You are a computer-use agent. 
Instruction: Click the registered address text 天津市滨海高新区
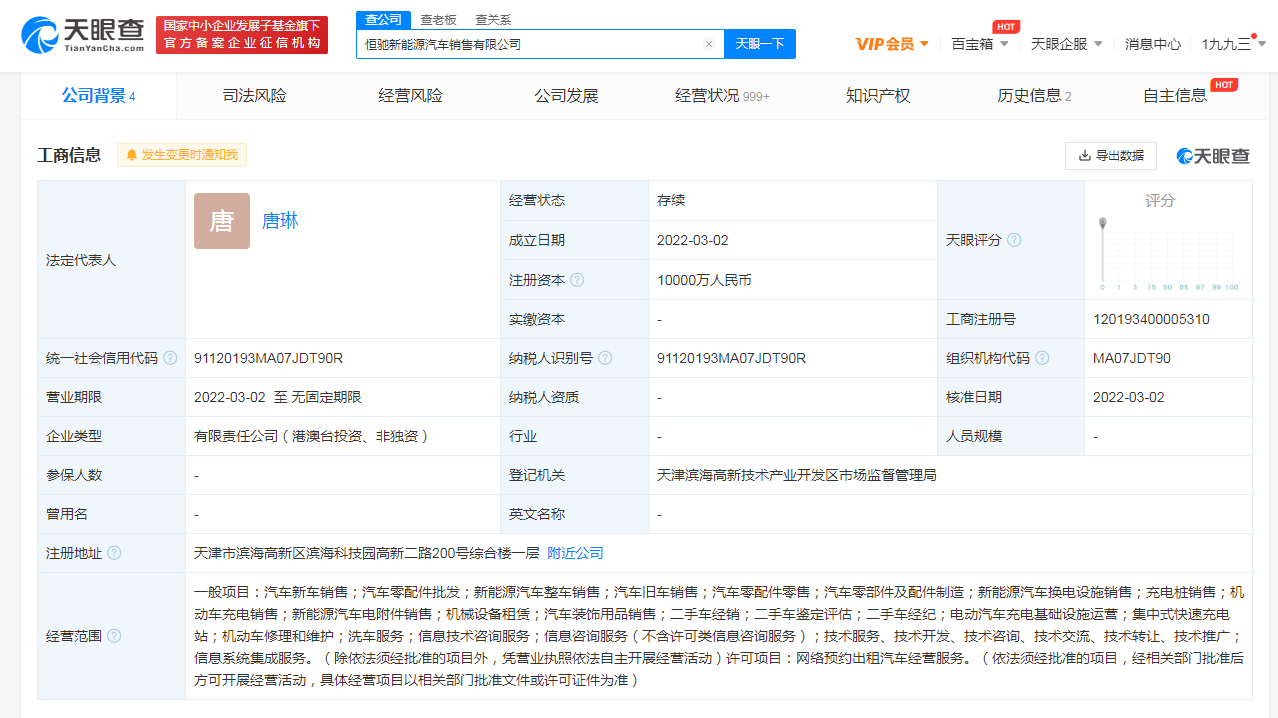pos(367,553)
